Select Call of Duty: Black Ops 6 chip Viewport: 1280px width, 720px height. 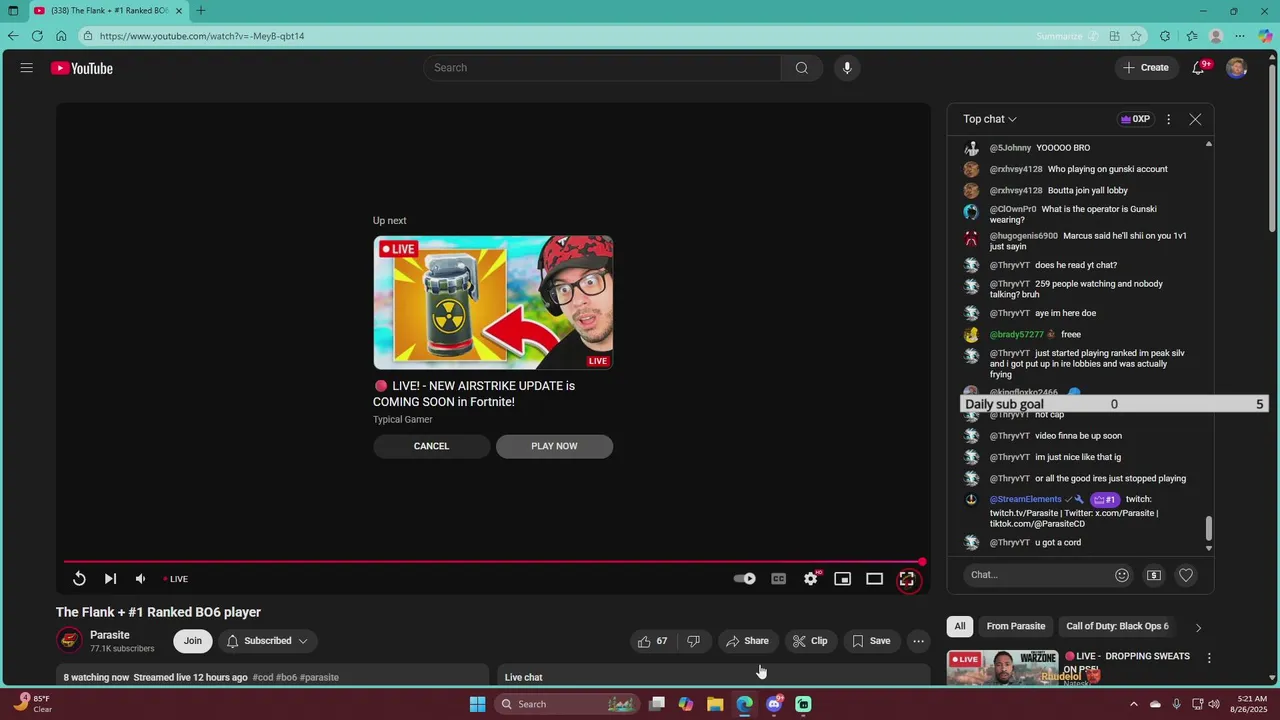[x=1117, y=626]
